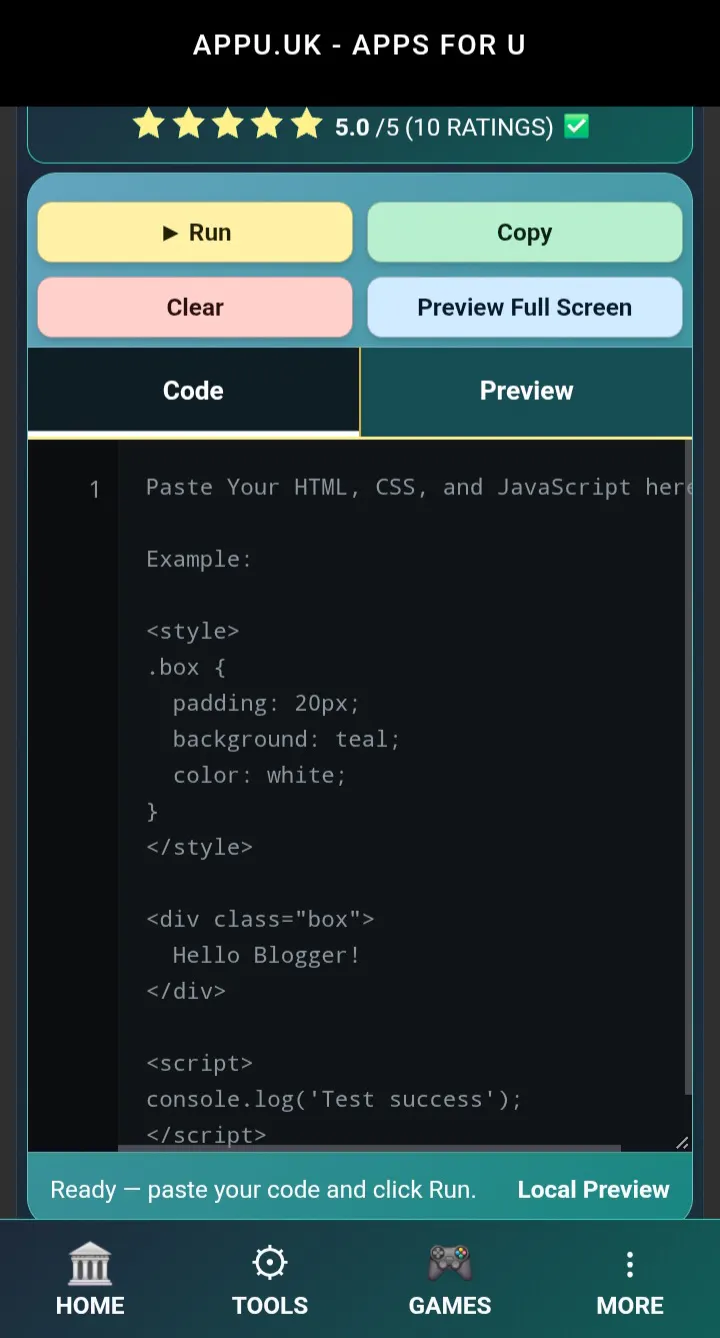Click the third rating star

228,125
